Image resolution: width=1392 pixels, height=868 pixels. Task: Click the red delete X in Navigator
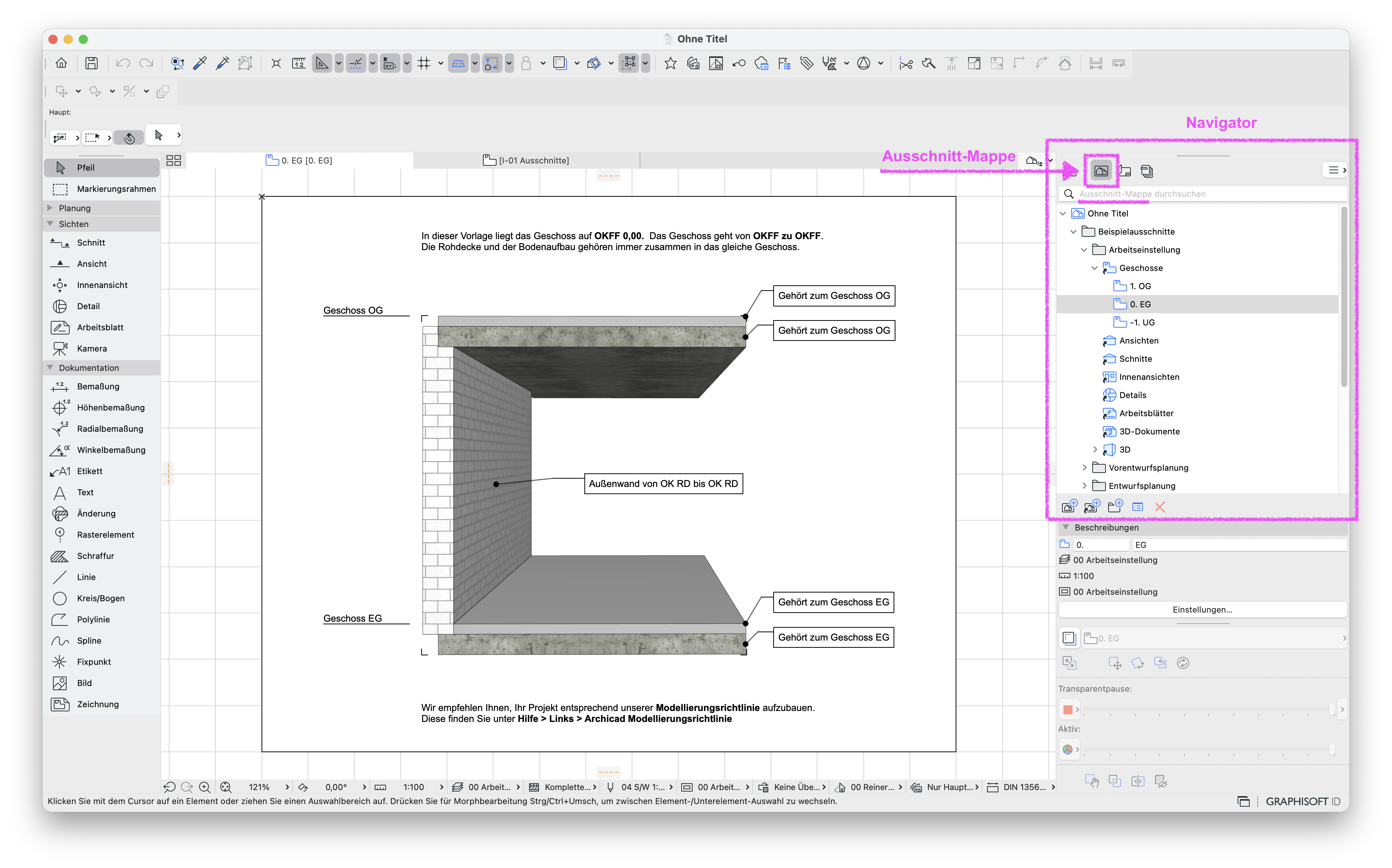click(x=1160, y=506)
